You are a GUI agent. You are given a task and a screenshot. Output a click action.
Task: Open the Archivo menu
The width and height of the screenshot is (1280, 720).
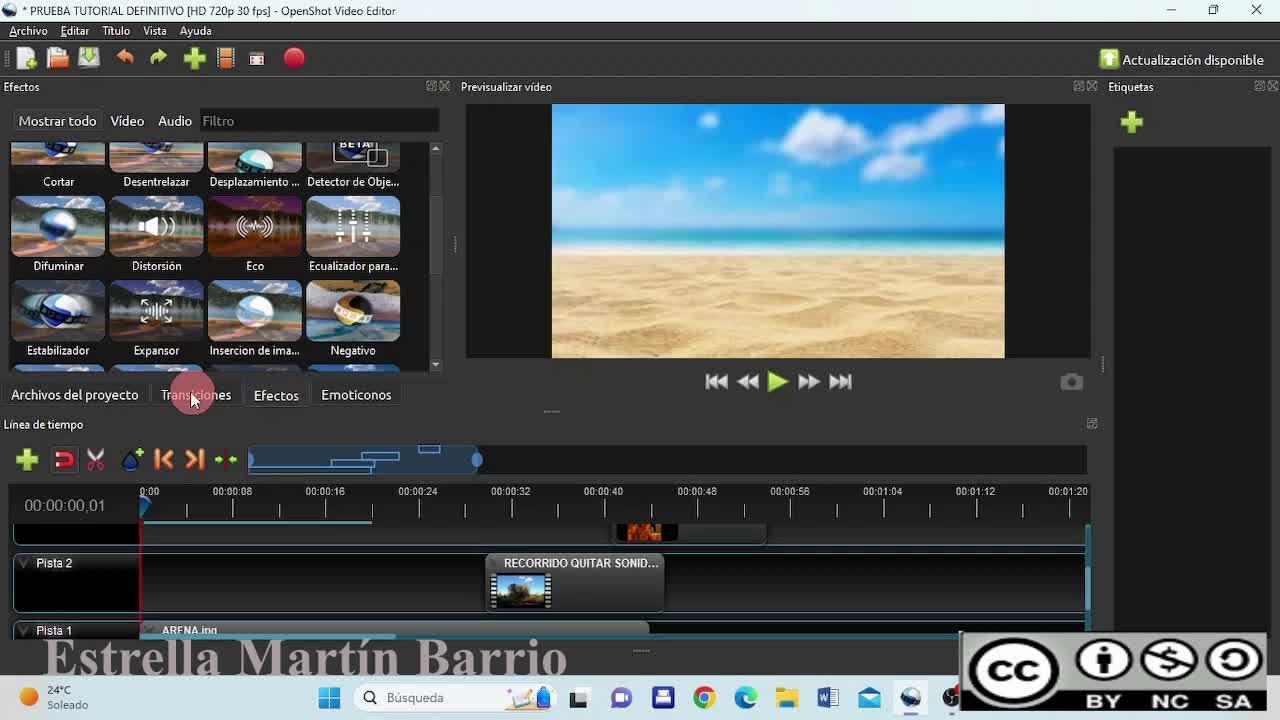click(x=28, y=31)
